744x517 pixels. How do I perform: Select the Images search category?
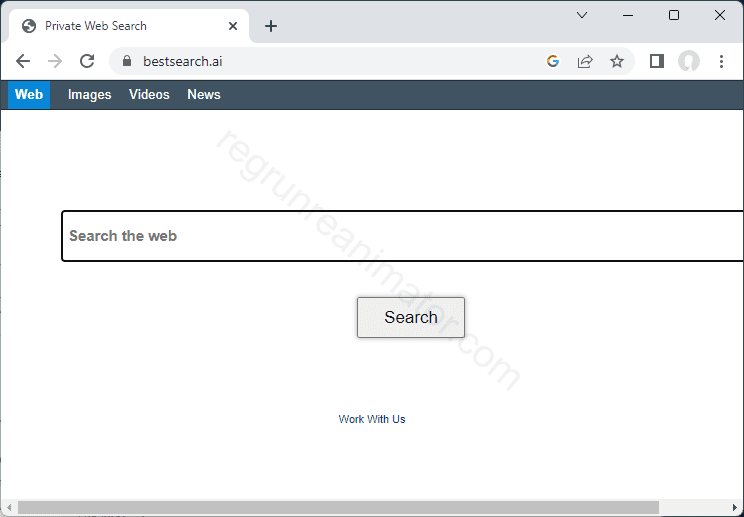pos(89,95)
